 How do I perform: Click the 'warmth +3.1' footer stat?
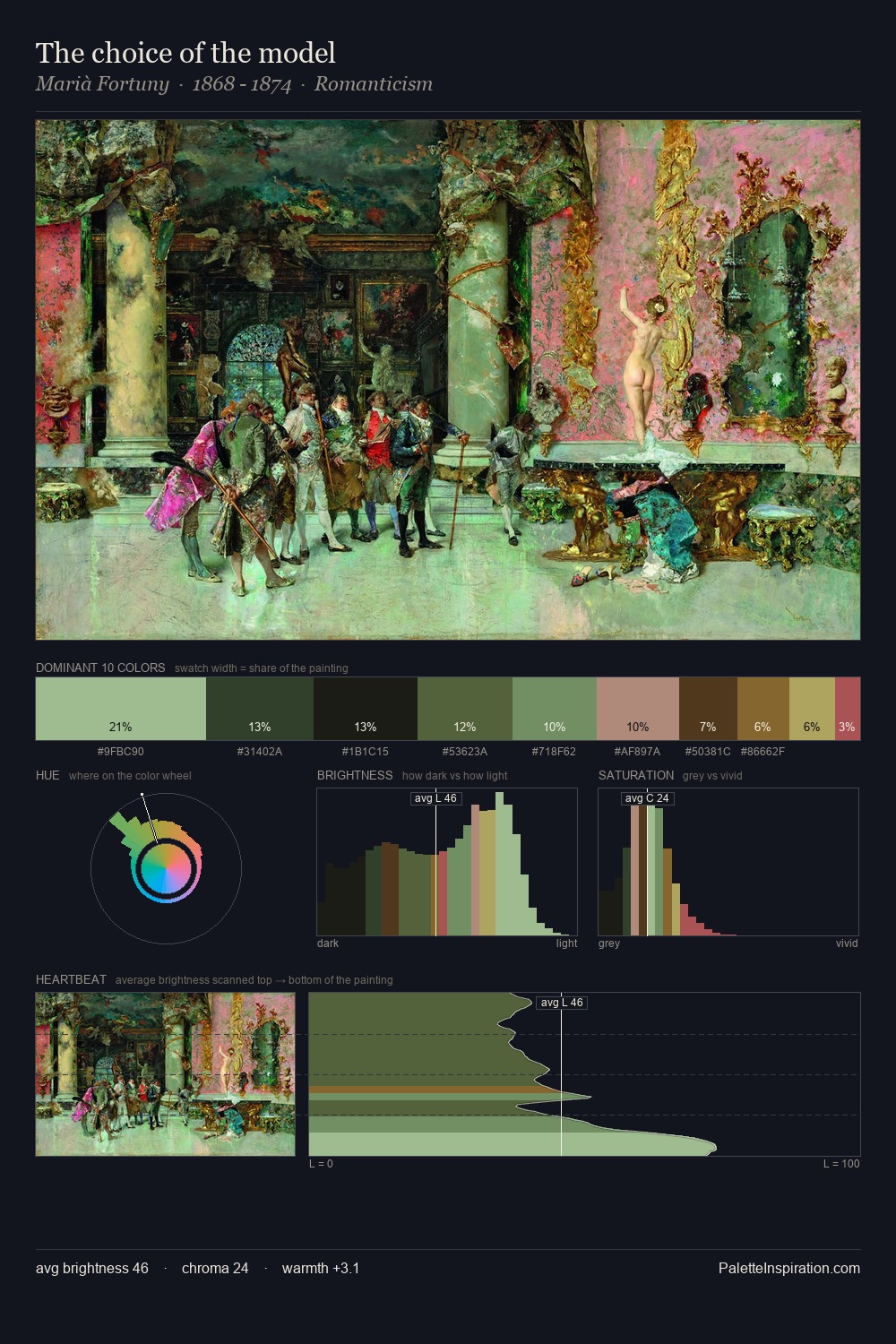321,1269
